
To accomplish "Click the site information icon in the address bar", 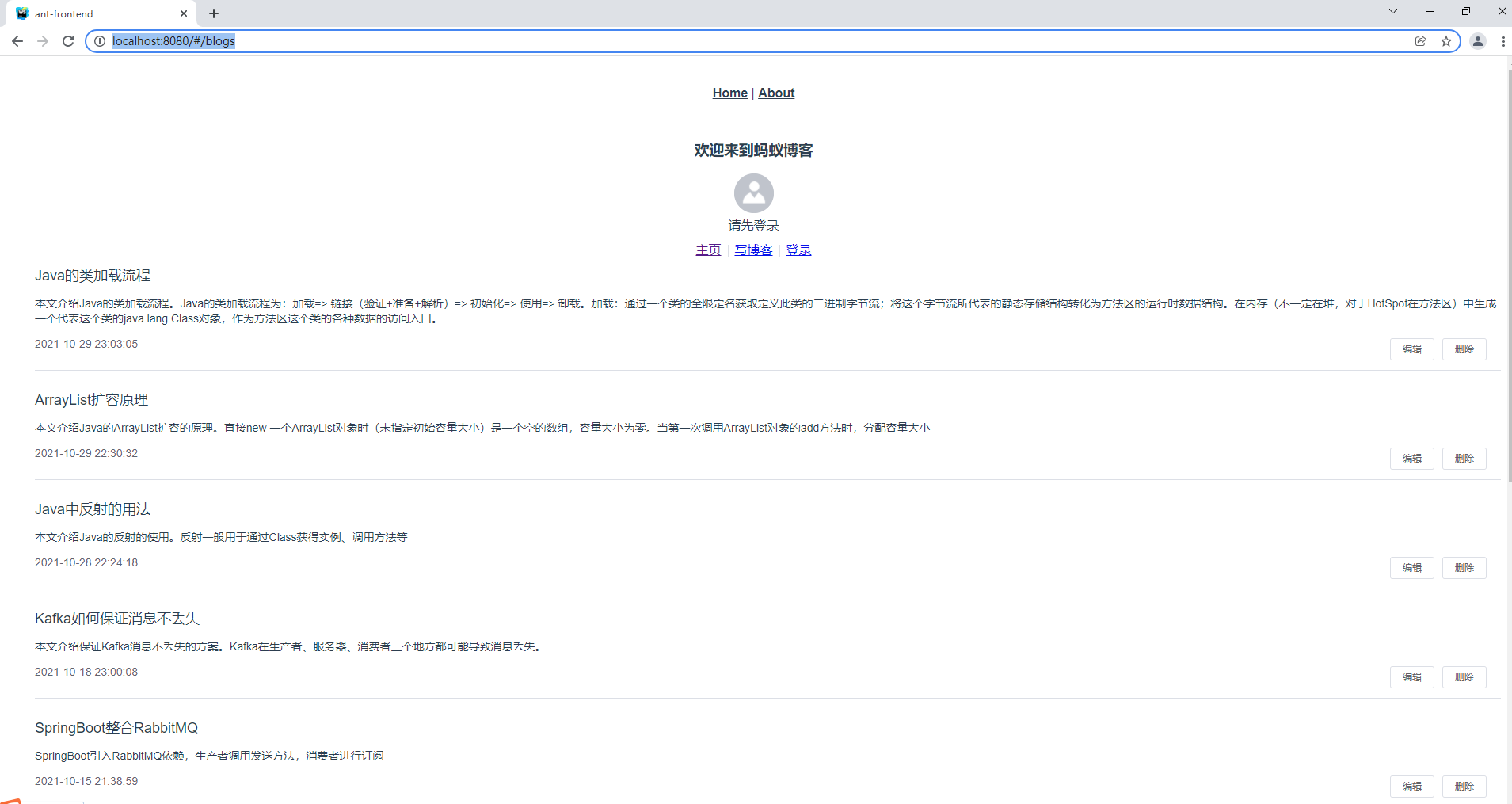I will [x=99, y=40].
